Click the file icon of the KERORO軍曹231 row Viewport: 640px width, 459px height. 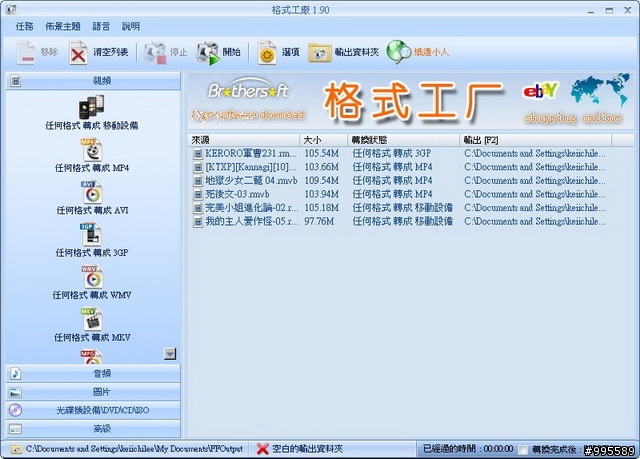click(x=198, y=154)
